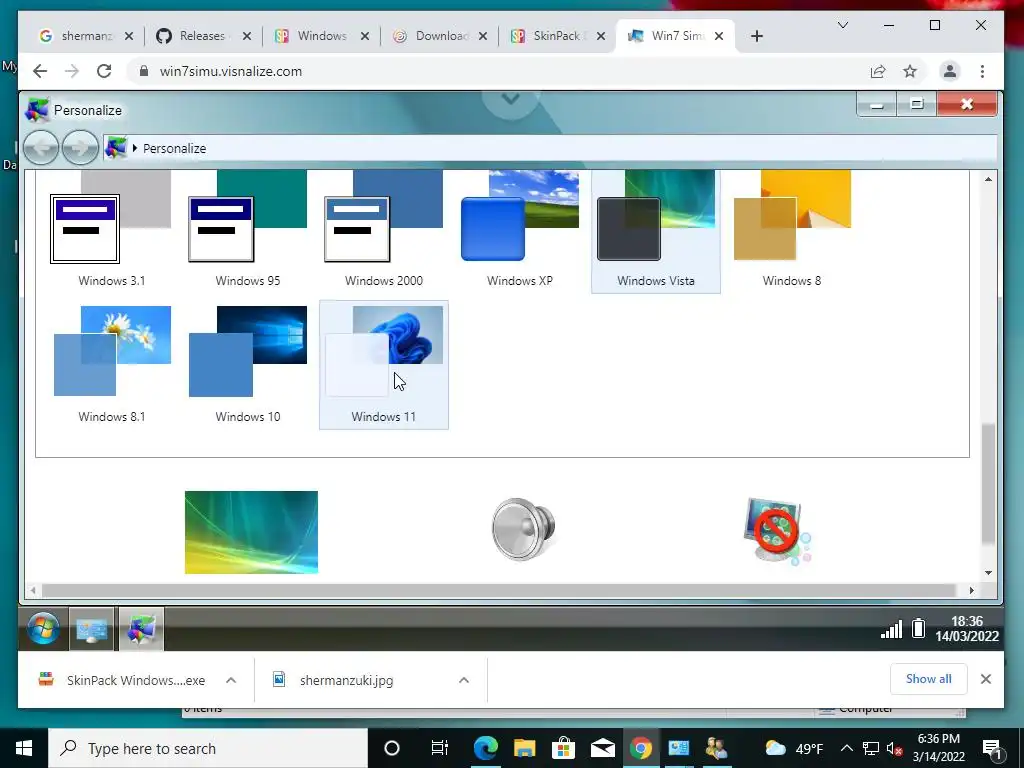Click the address bar URL
The height and width of the screenshot is (768, 1024).
click(x=231, y=72)
